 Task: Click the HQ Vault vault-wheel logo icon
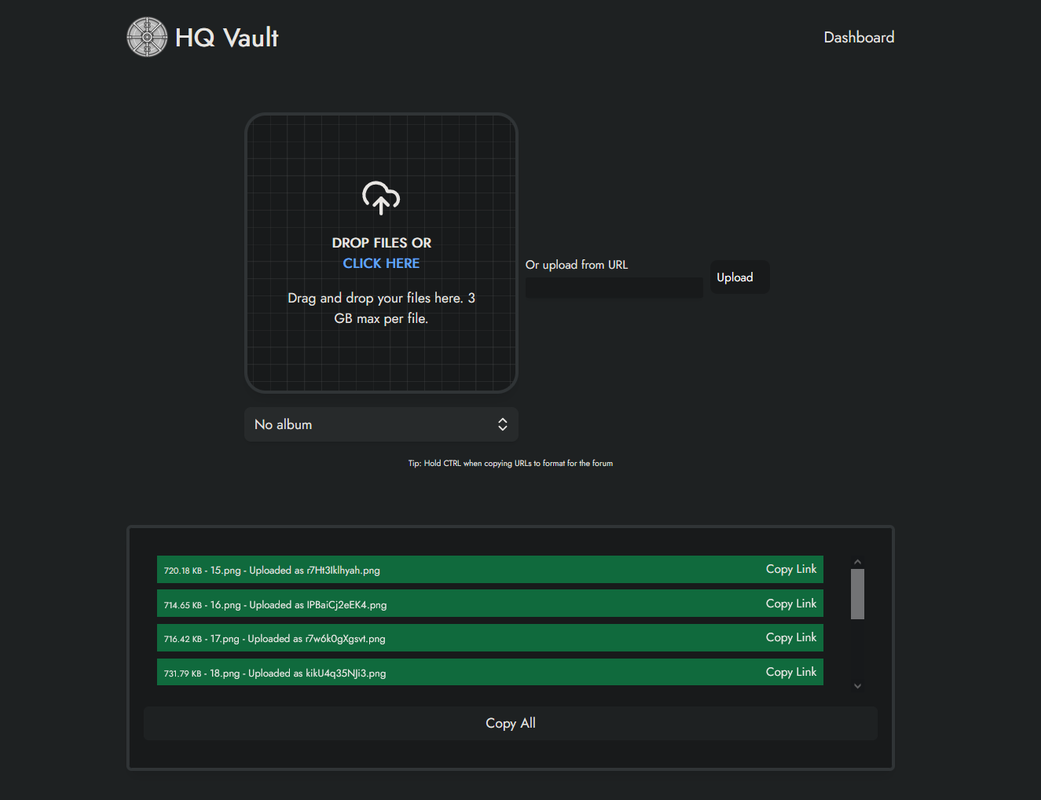147,37
